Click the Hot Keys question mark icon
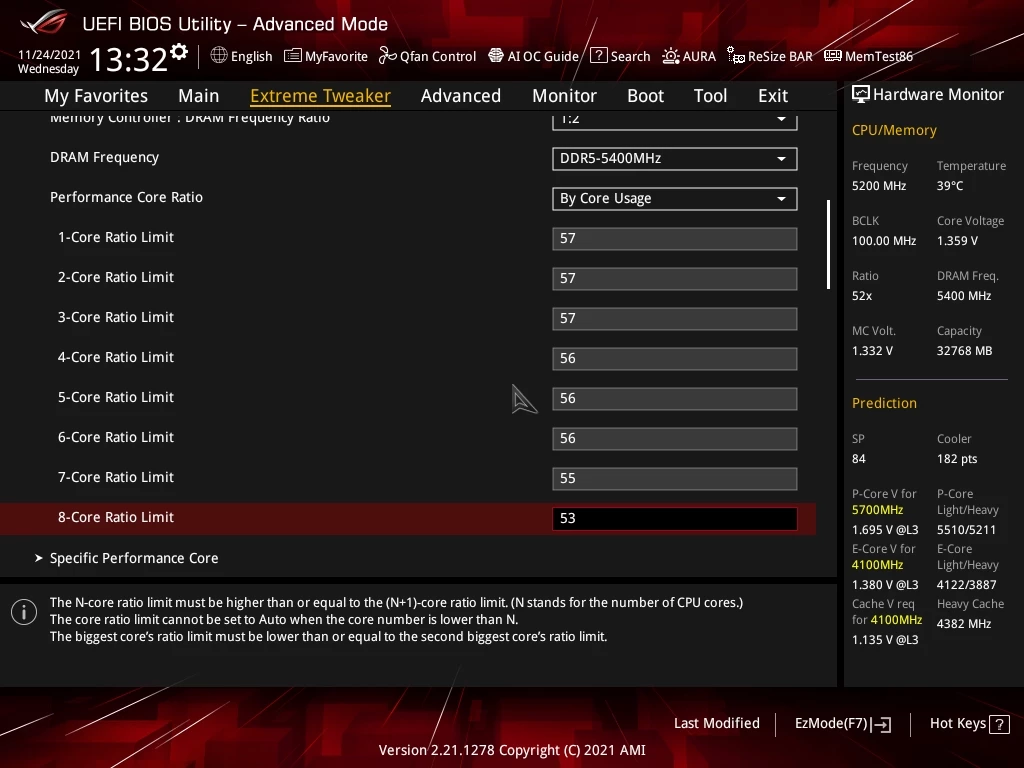Viewport: 1024px width, 768px height. [x=999, y=724]
